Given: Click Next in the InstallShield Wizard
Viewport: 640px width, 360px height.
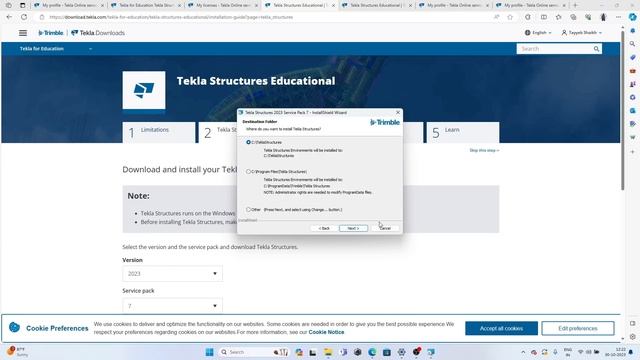Looking at the screenshot, I should tap(353, 228).
